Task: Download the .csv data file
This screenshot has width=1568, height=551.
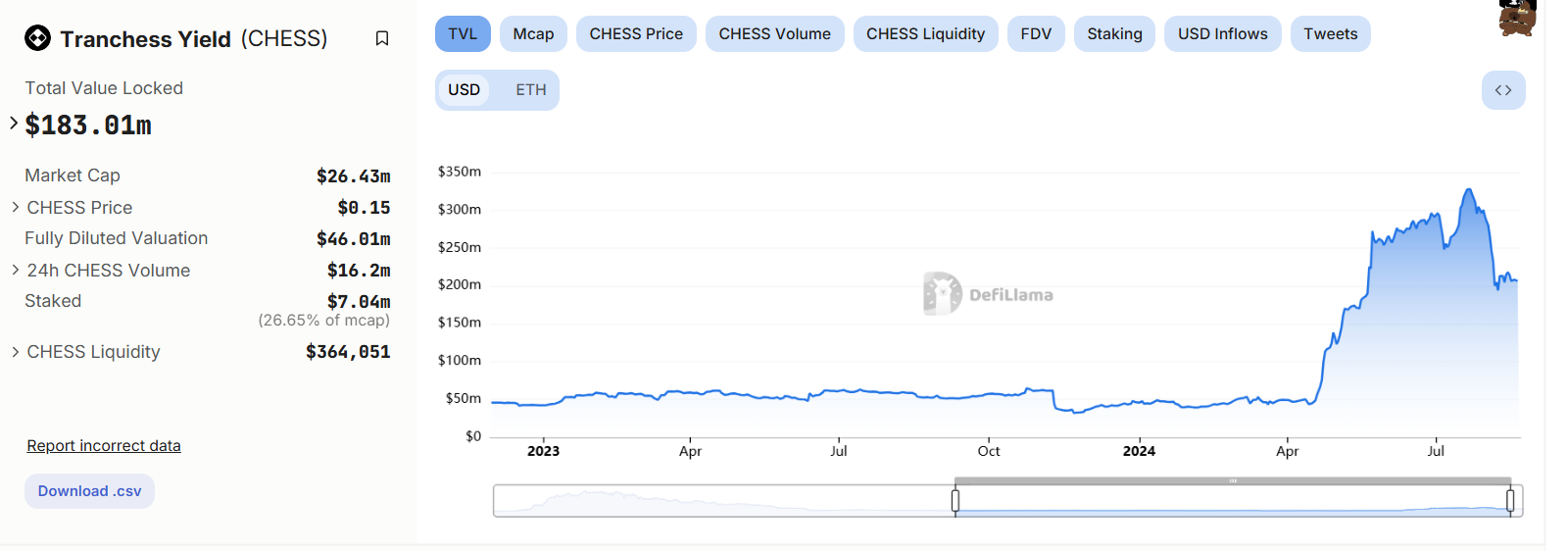Action: (89, 491)
